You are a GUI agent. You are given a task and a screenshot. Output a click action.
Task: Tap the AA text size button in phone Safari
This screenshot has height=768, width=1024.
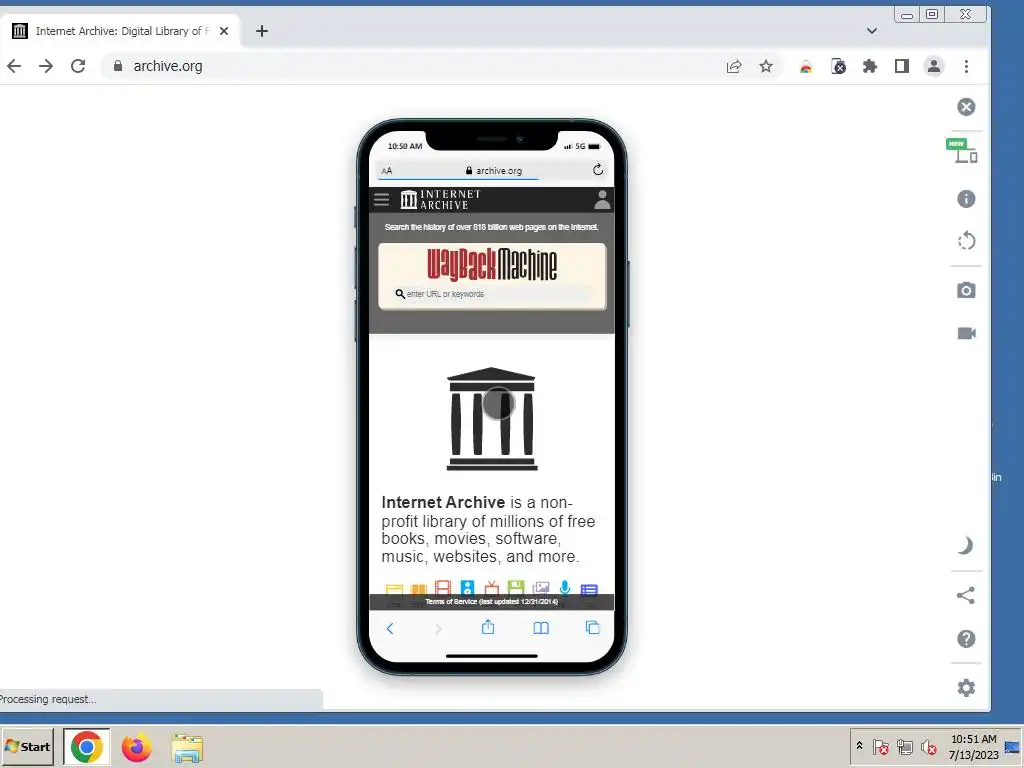point(387,170)
